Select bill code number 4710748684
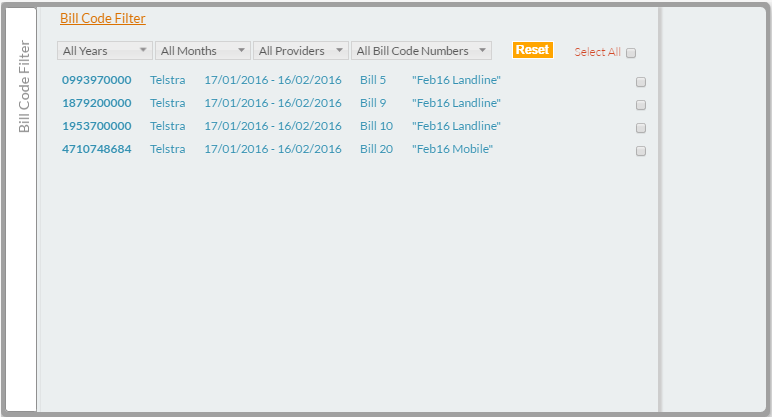Viewport: 772px width, 417px height. pyautogui.click(x=96, y=149)
